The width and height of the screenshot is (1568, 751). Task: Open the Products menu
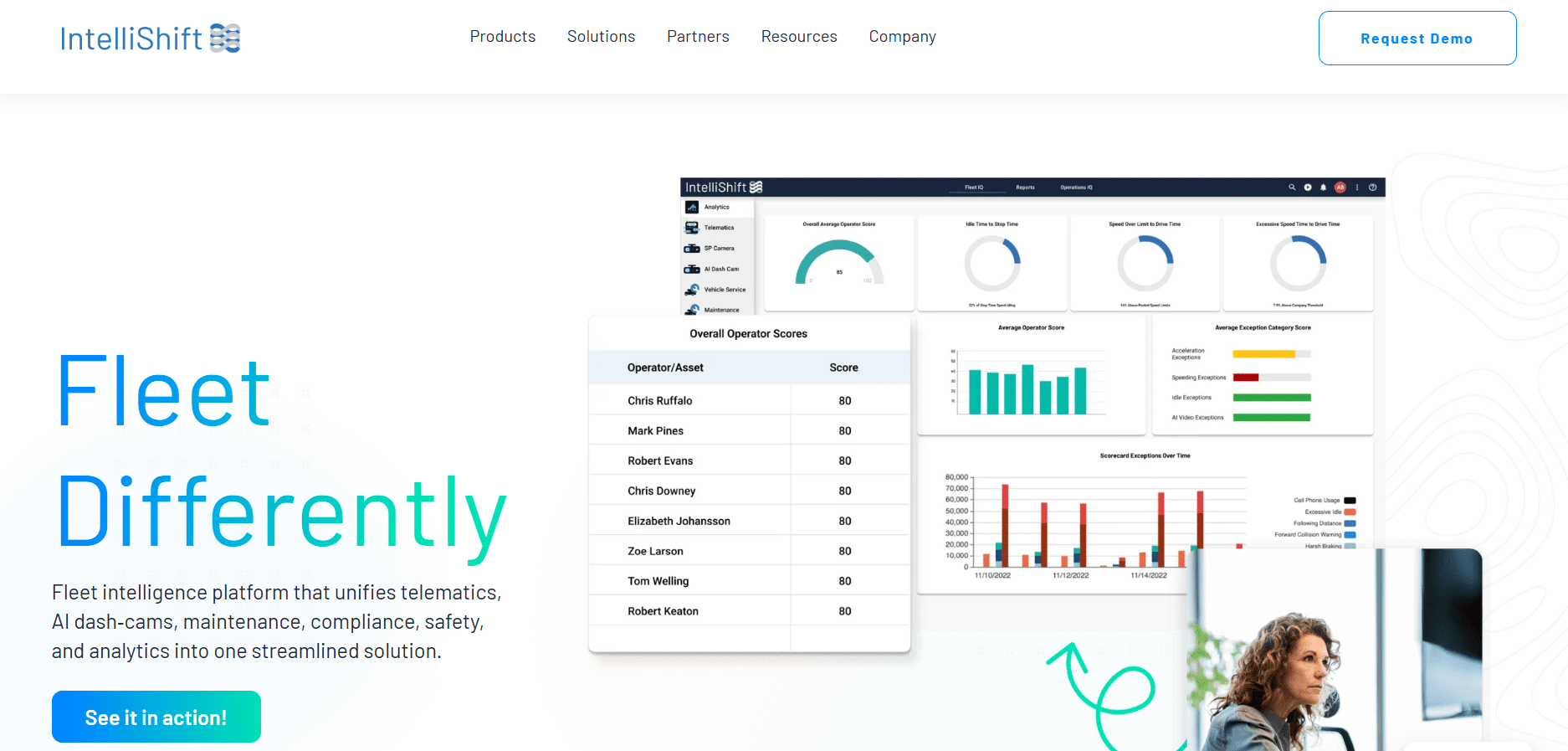pyautogui.click(x=503, y=37)
